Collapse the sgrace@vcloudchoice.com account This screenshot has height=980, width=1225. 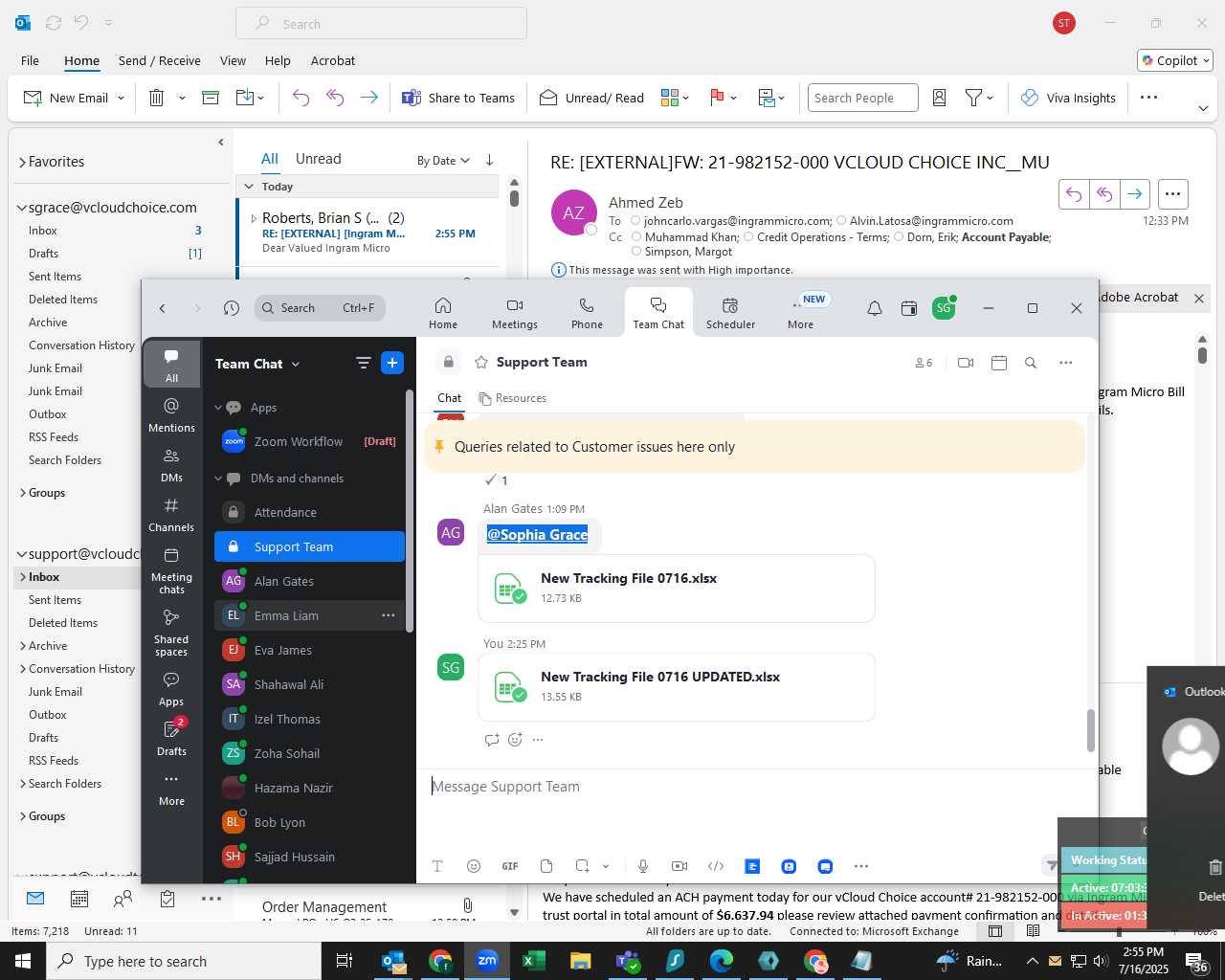[x=22, y=208]
